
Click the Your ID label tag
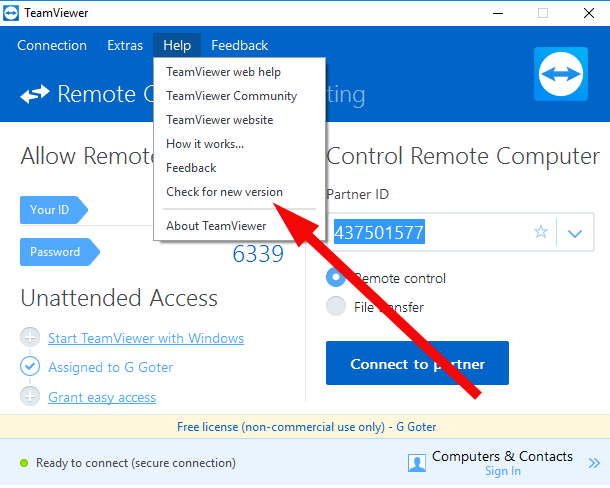click(54, 210)
